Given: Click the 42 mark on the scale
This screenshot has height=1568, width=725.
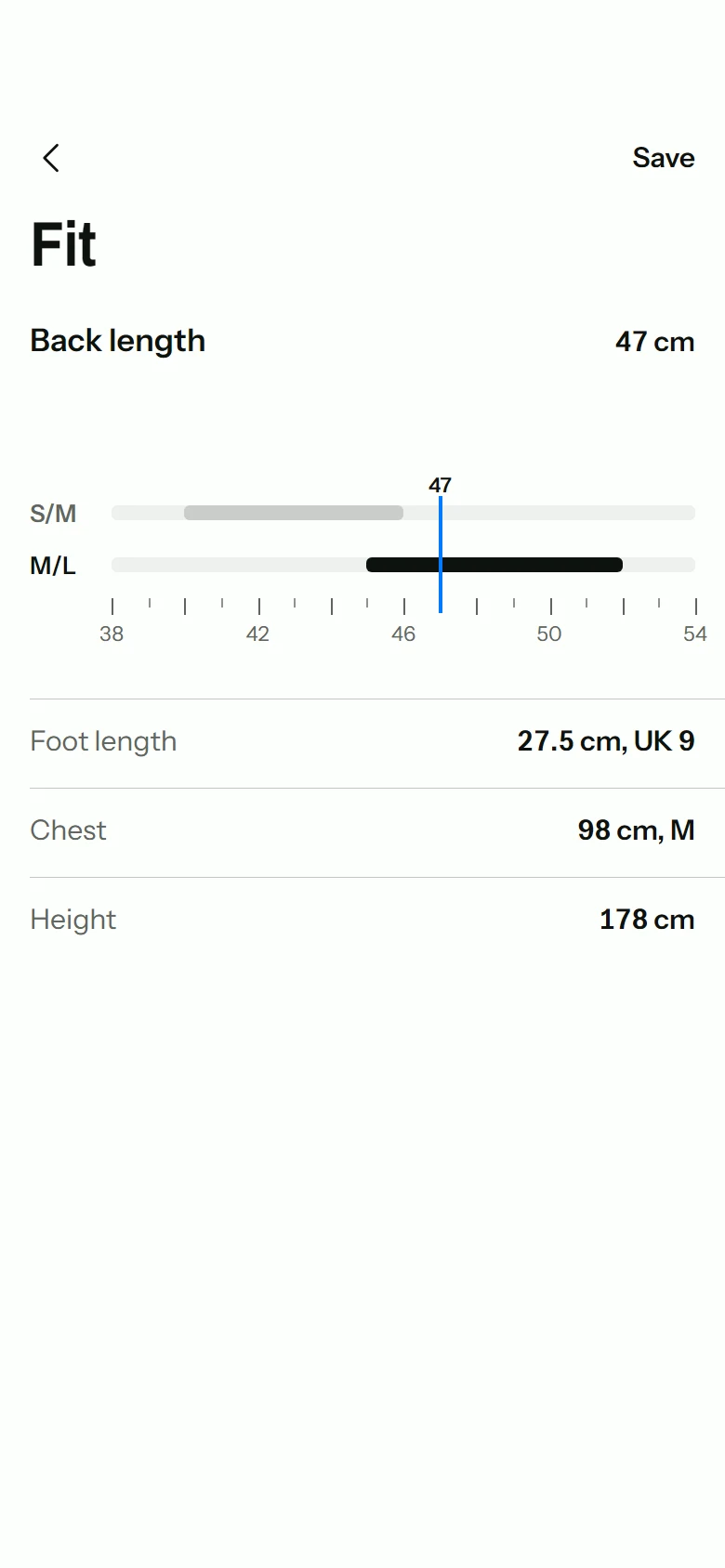Looking at the screenshot, I should (257, 634).
